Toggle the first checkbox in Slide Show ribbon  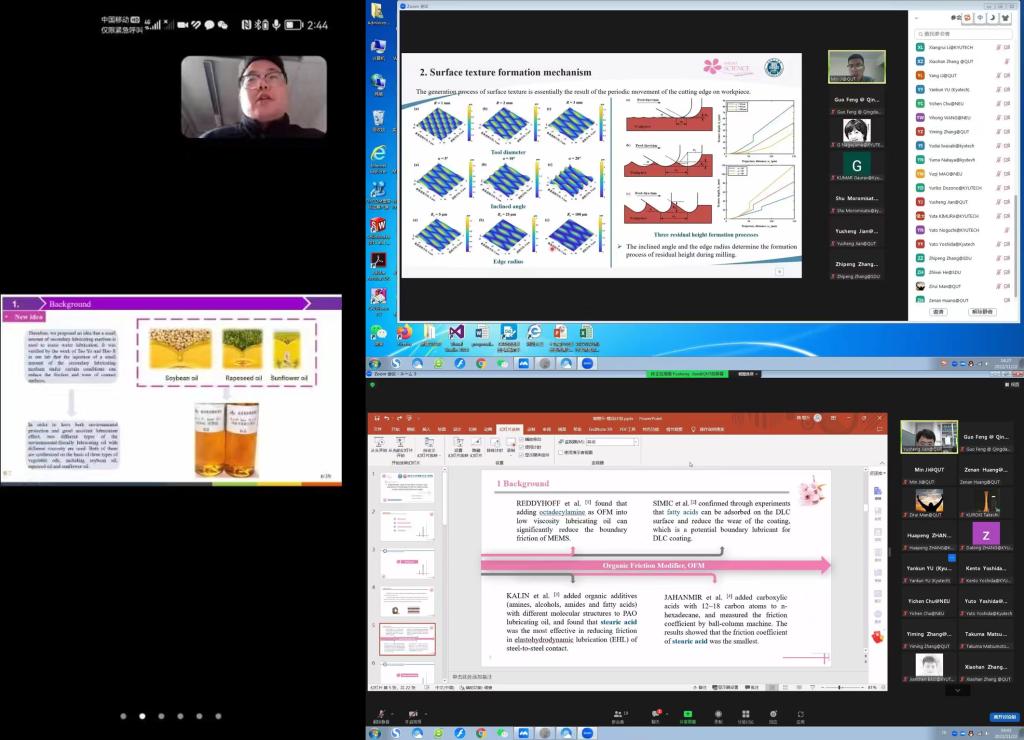click(x=523, y=439)
